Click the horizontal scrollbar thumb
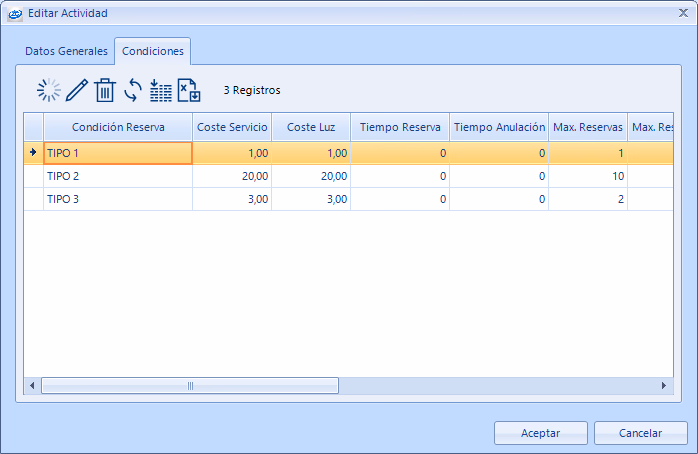 (190, 386)
